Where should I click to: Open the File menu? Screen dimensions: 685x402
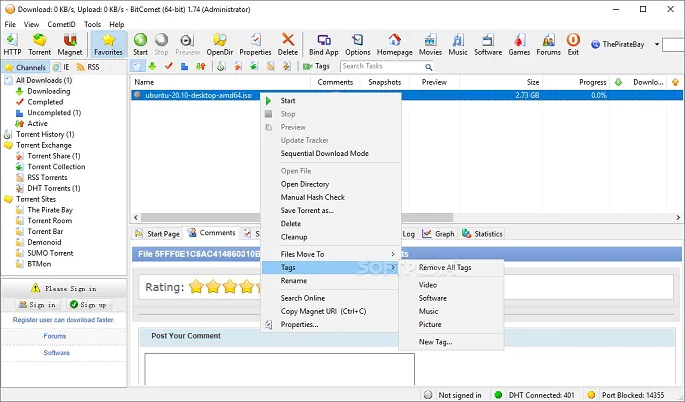(10, 24)
